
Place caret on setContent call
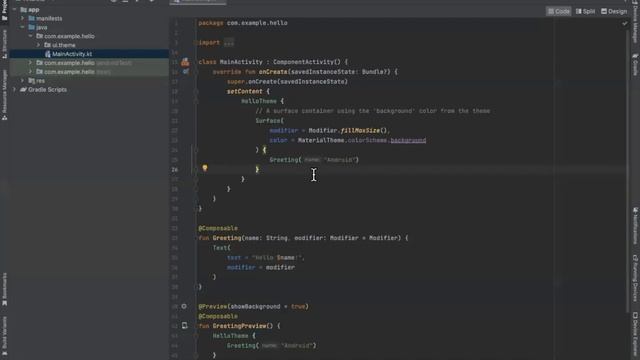pos(244,91)
